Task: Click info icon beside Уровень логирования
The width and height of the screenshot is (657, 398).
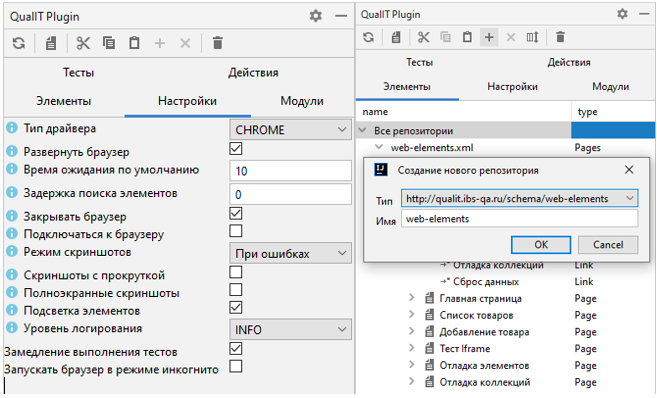Action: [x=12, y=327]
